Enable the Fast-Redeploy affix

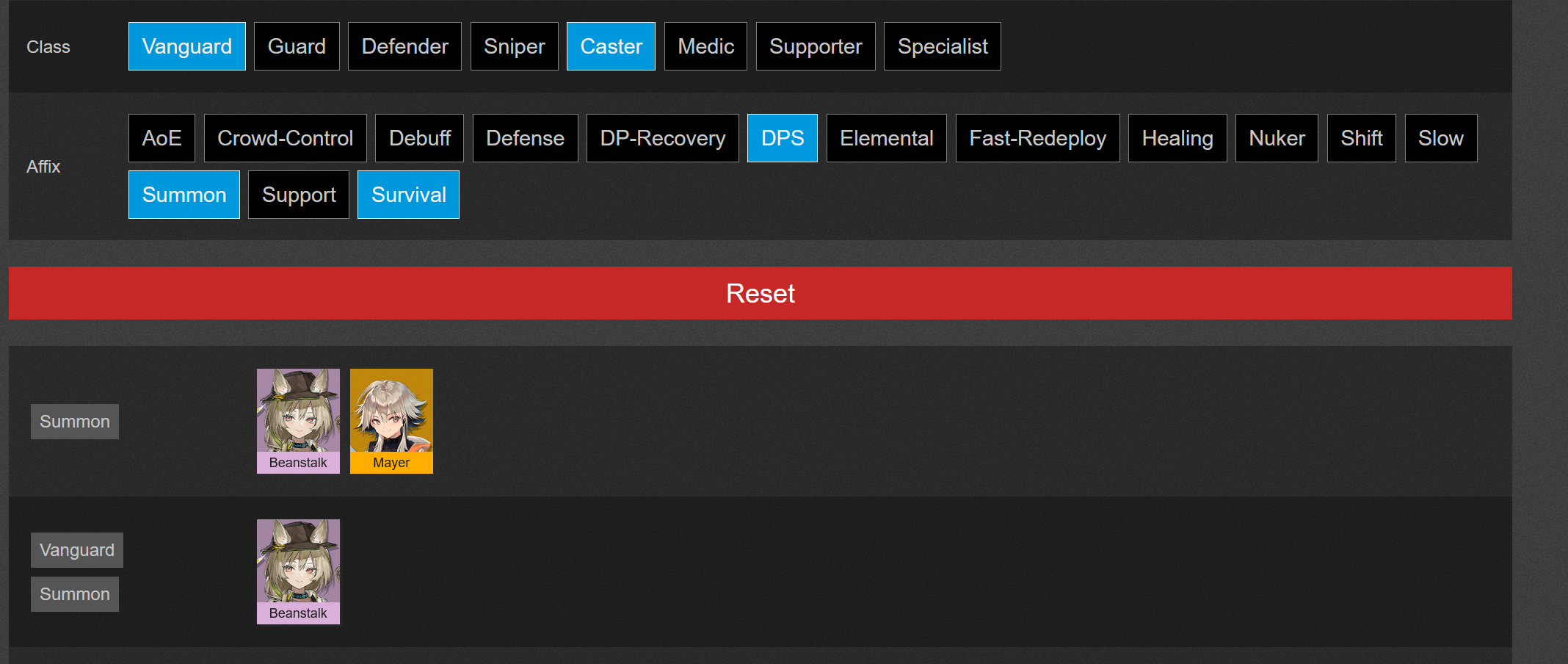[x=1037, y=138]
